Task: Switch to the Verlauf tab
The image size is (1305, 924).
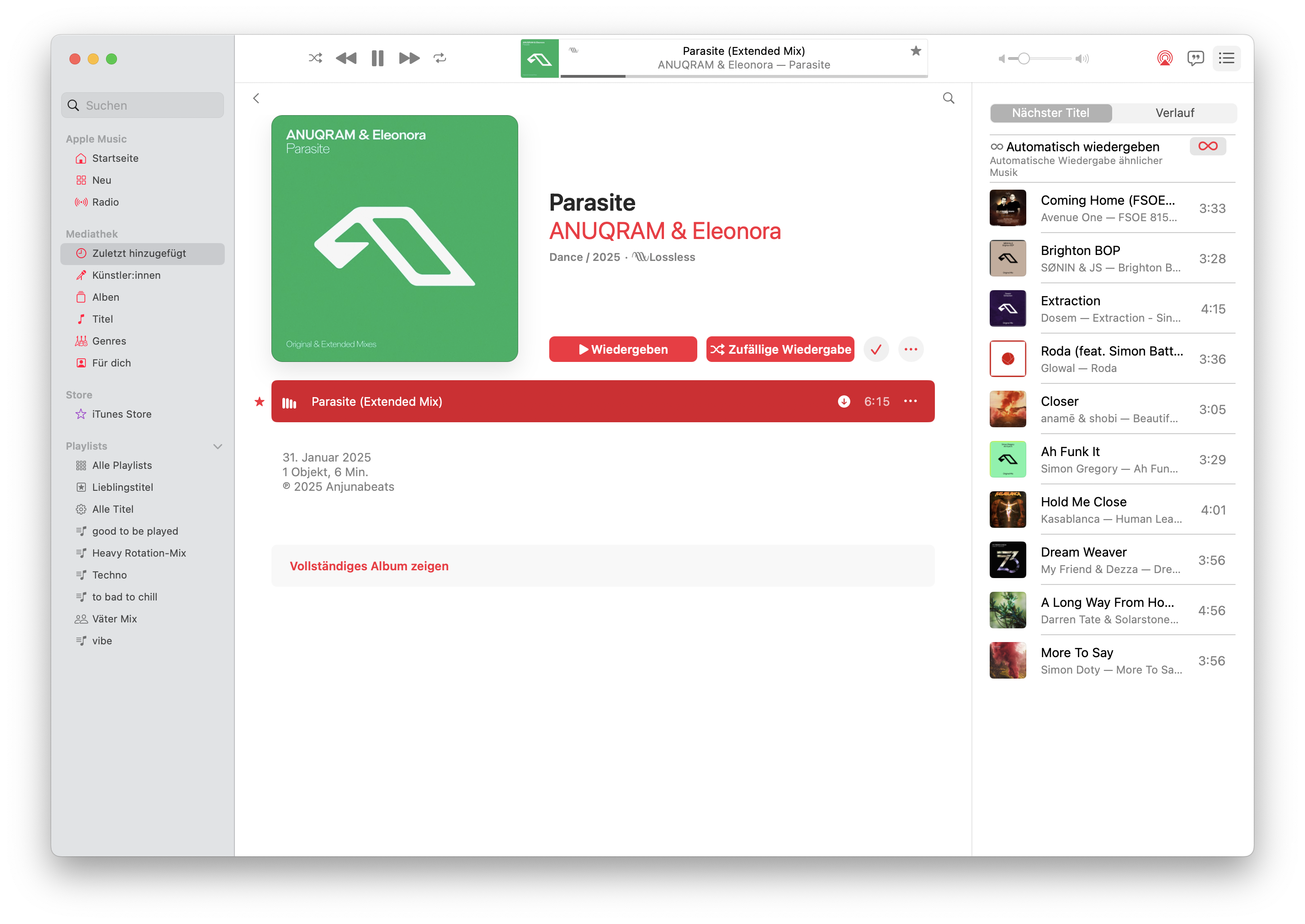Action: tap(1174, 113)
